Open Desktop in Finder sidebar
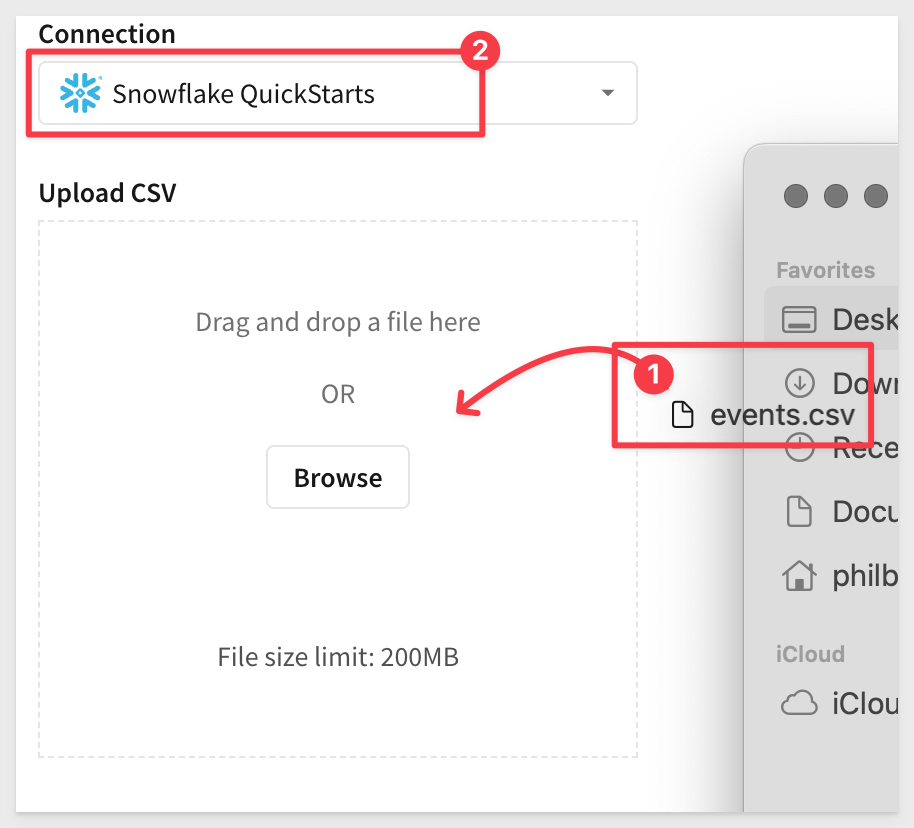 point(838,319)
